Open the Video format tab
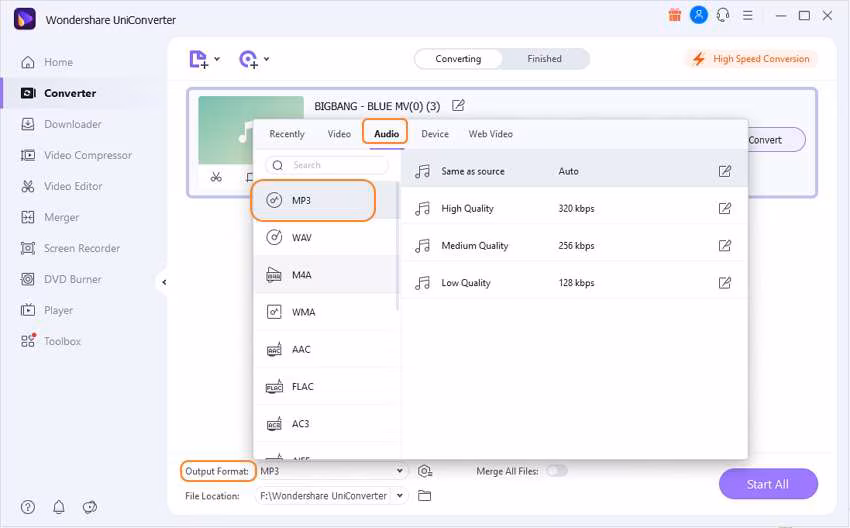850x528 pixels. click(x=339, y=134)
